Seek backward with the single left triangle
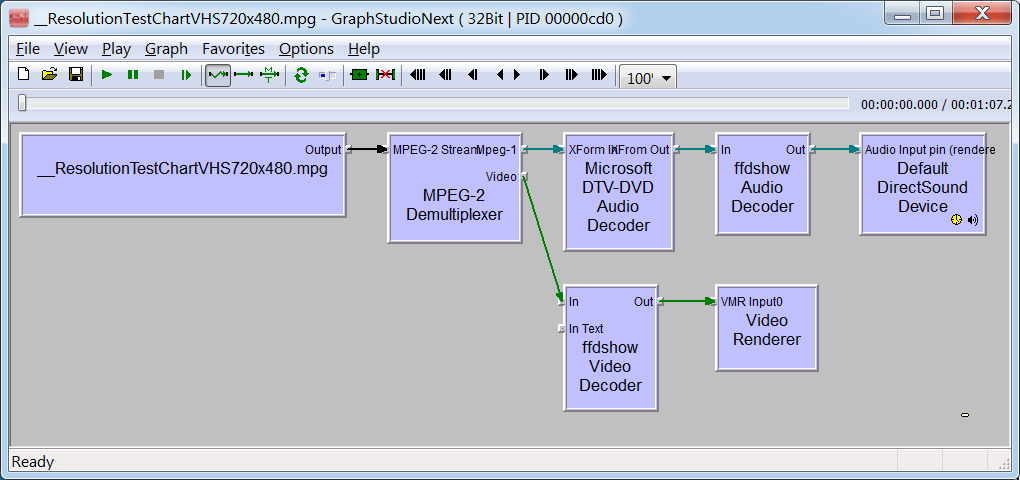Image resolution: width=1020 pixels, height=480 pixels. tap(500, 75)
